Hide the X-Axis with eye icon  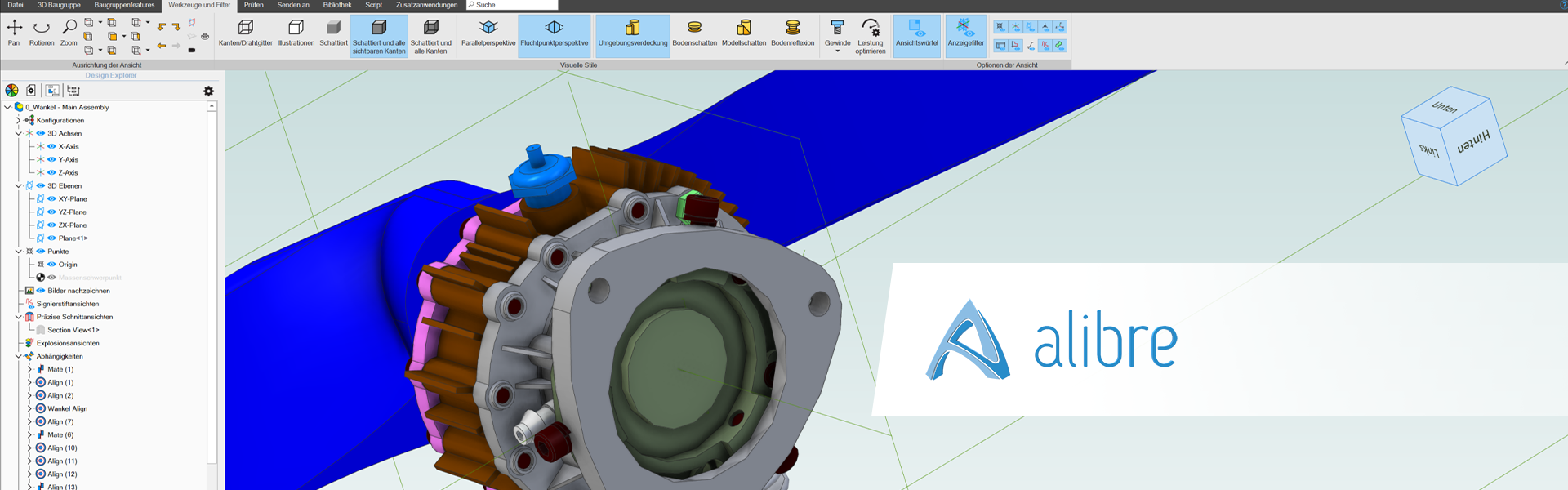(51, 147)
